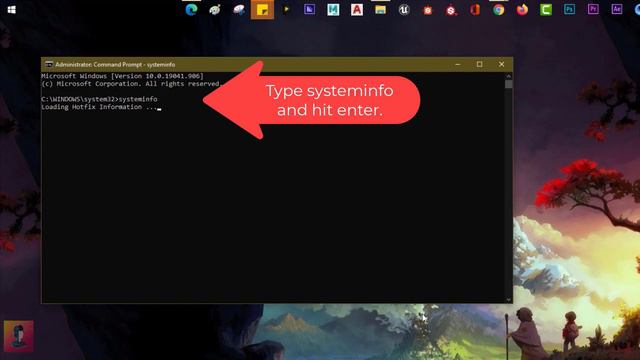Screen dimensions: 640x360
Task: Open File Explorer from the taskbar
Action: coord(380,9)
